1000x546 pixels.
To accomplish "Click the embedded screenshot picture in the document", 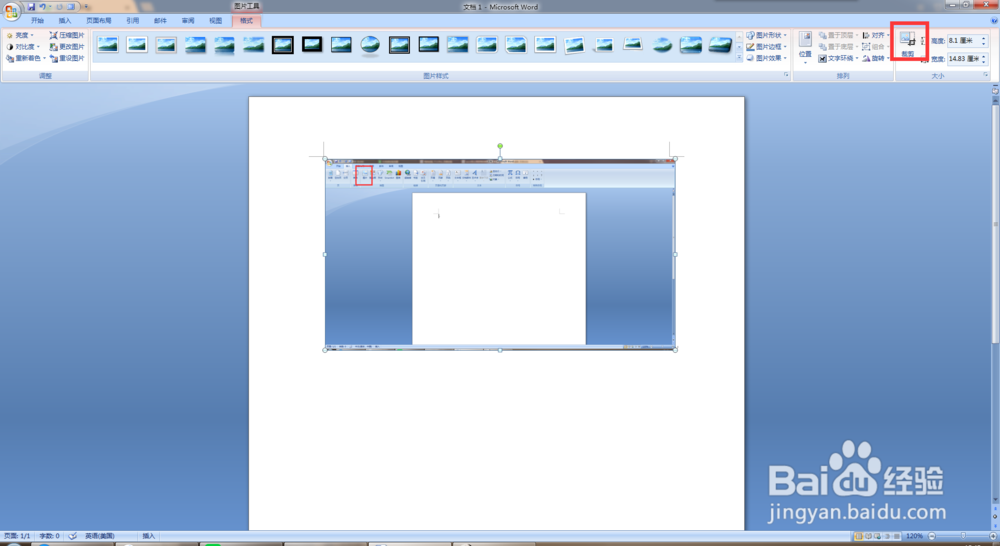I will 500,254.
